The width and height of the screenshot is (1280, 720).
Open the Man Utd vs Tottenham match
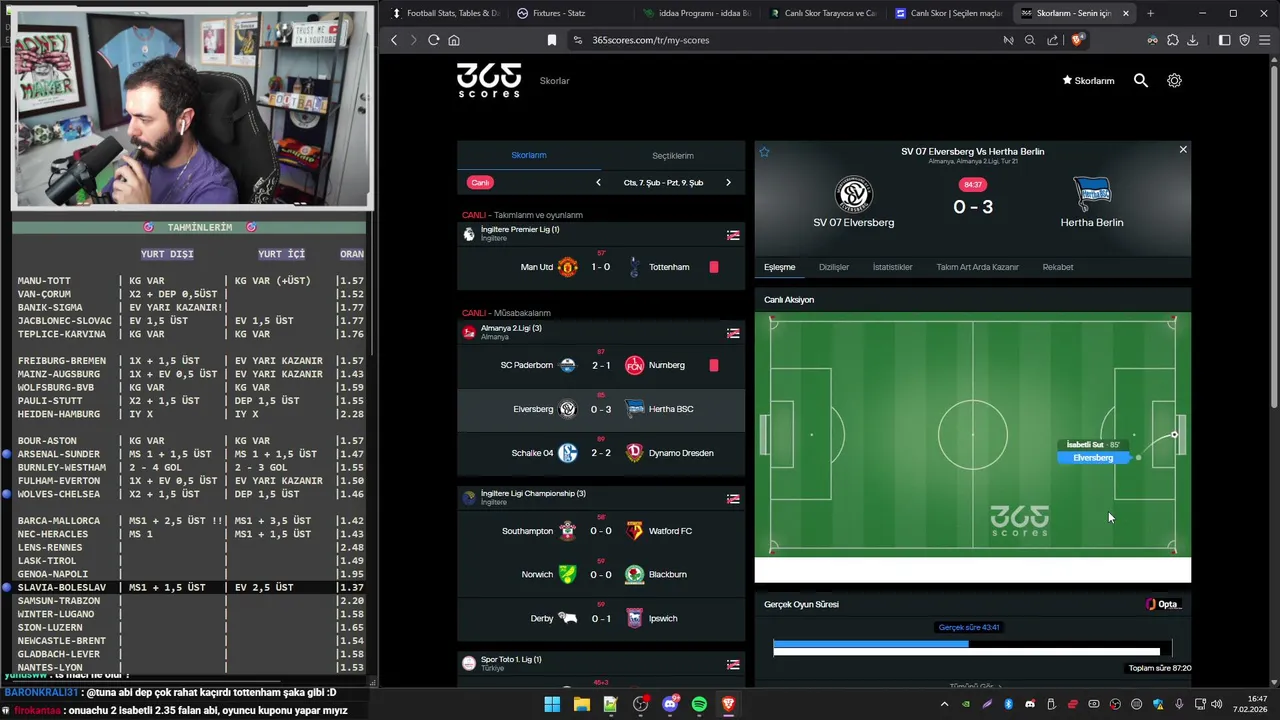601,267
